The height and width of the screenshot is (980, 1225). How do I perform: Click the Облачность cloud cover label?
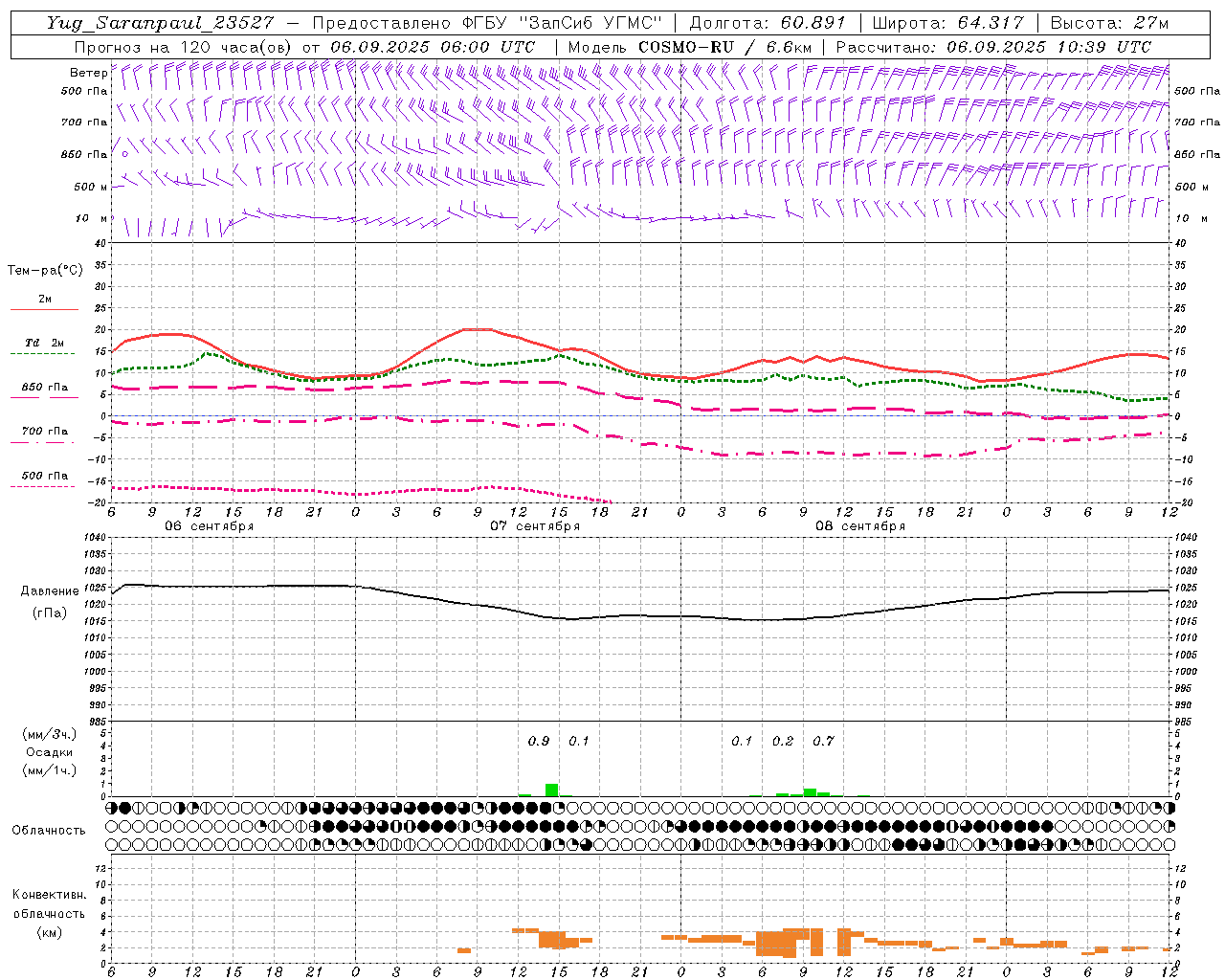[49, 831]
